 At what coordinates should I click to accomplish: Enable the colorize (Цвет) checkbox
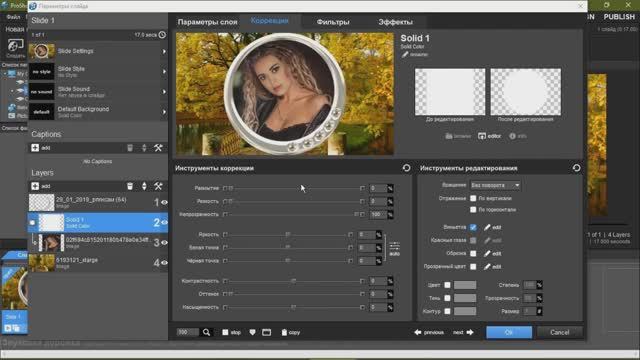(x=447, y=285)
